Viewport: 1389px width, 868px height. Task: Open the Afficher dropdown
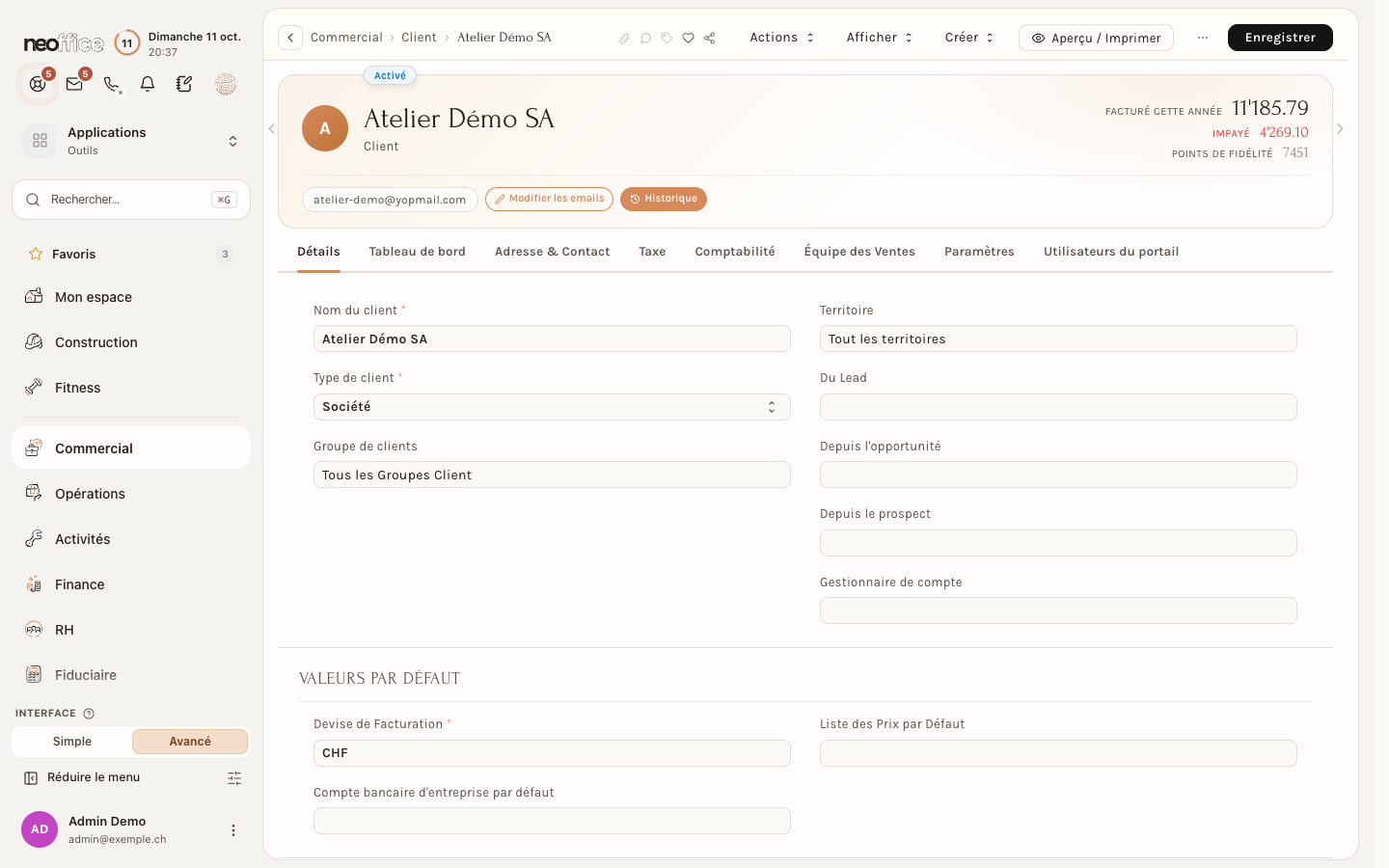pos(879,38)
